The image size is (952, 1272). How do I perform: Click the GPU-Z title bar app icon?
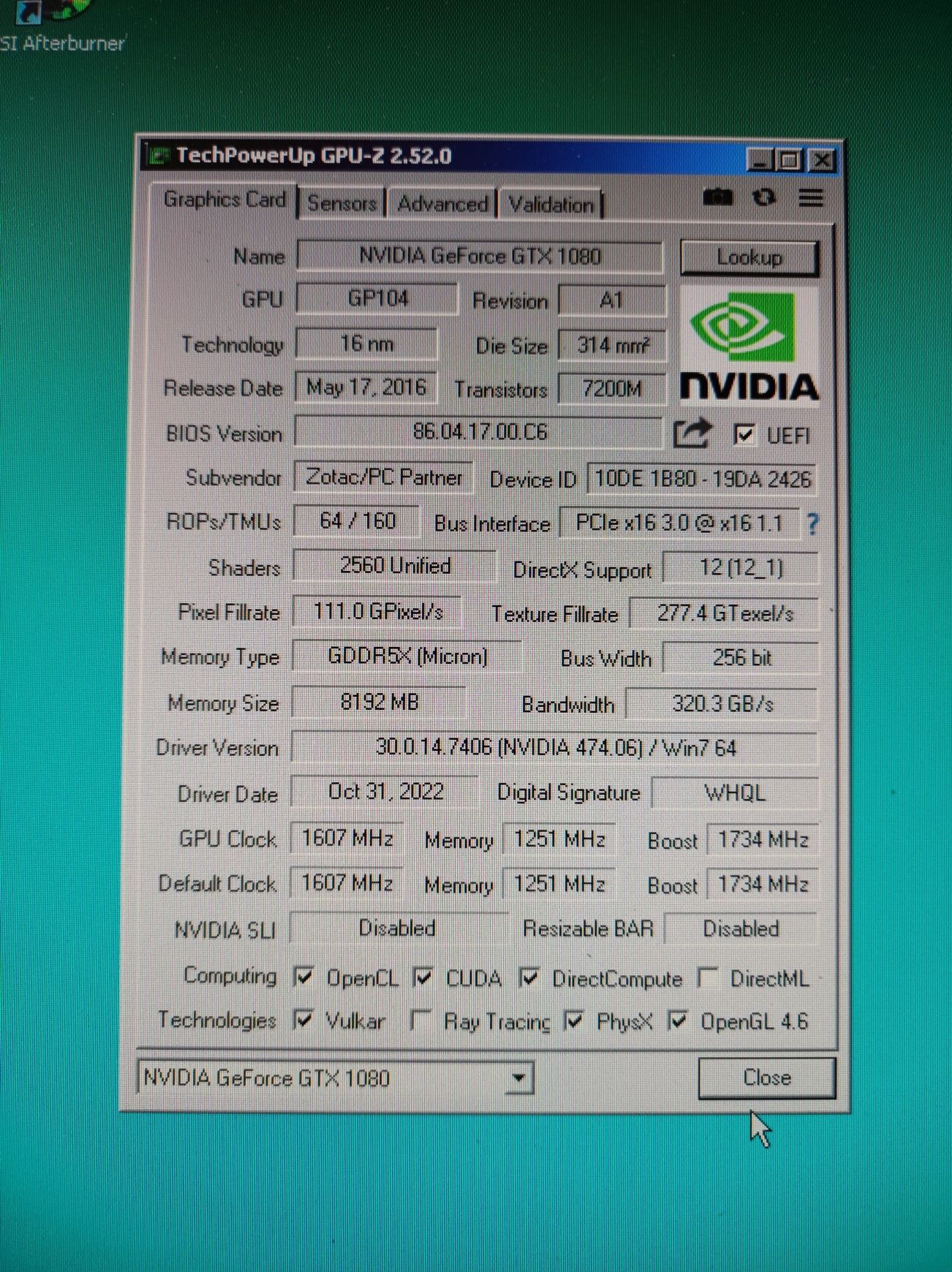pyautogui.click(x=157, y=156)
